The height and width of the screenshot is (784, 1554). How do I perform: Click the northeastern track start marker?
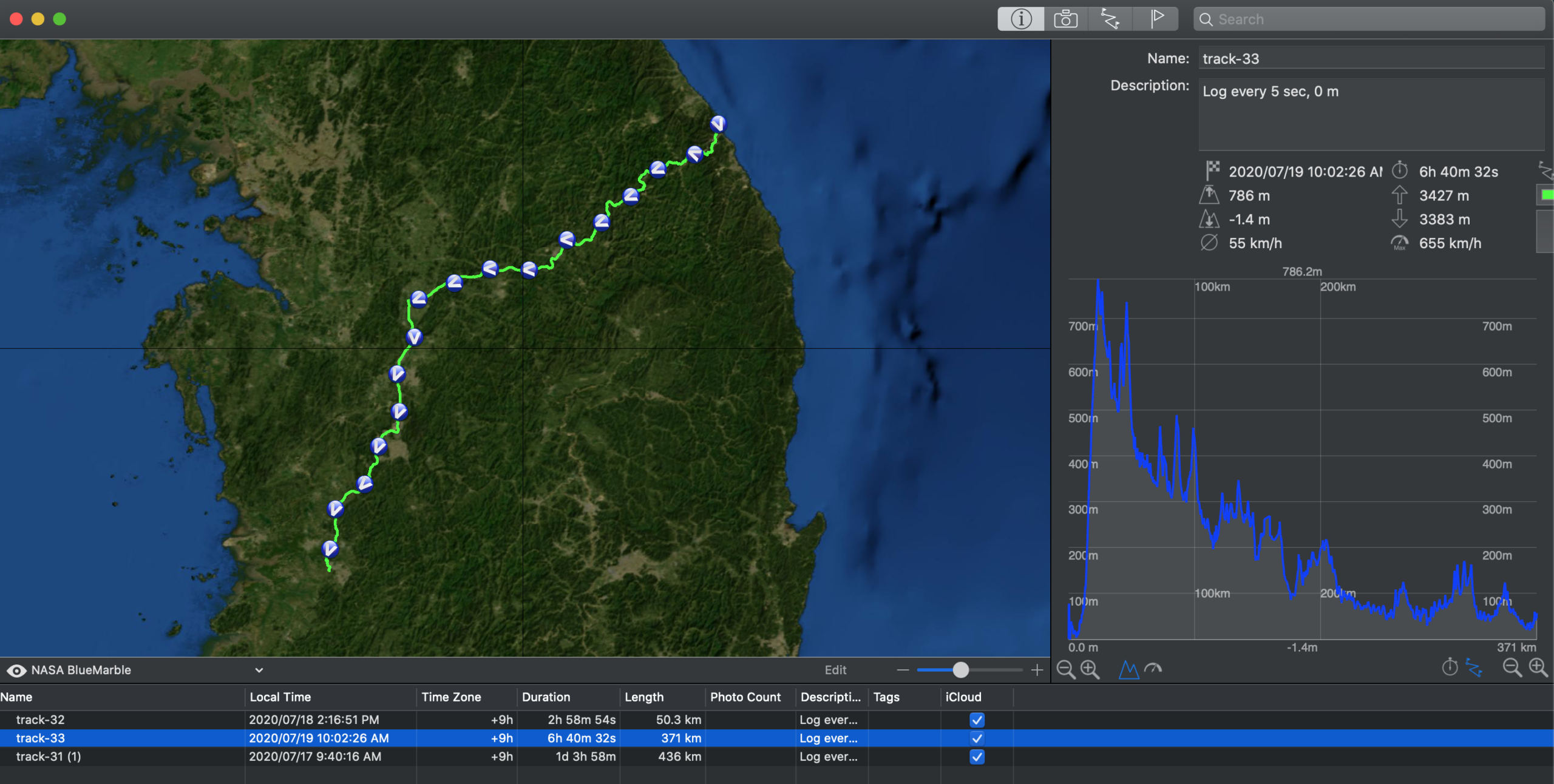(718, 124)
